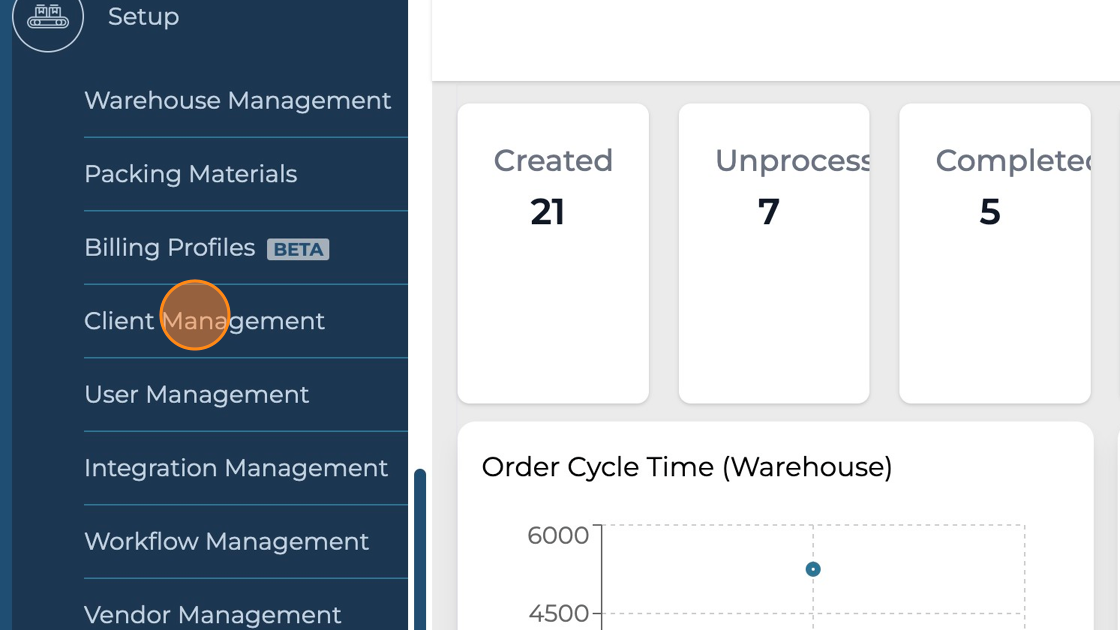This screenshot has width=1120, height=630.
Task: Click the data point on cycle time chart
Action: (813, 569)
